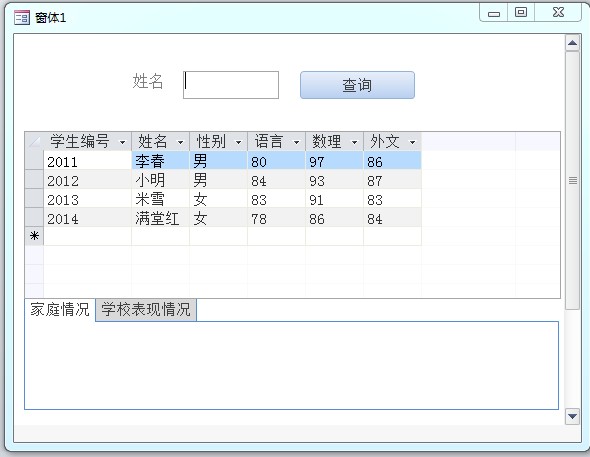Switch to the 学校表现情况 tab
The height and width of the screenshot is (457, 590).
point(146,310)
